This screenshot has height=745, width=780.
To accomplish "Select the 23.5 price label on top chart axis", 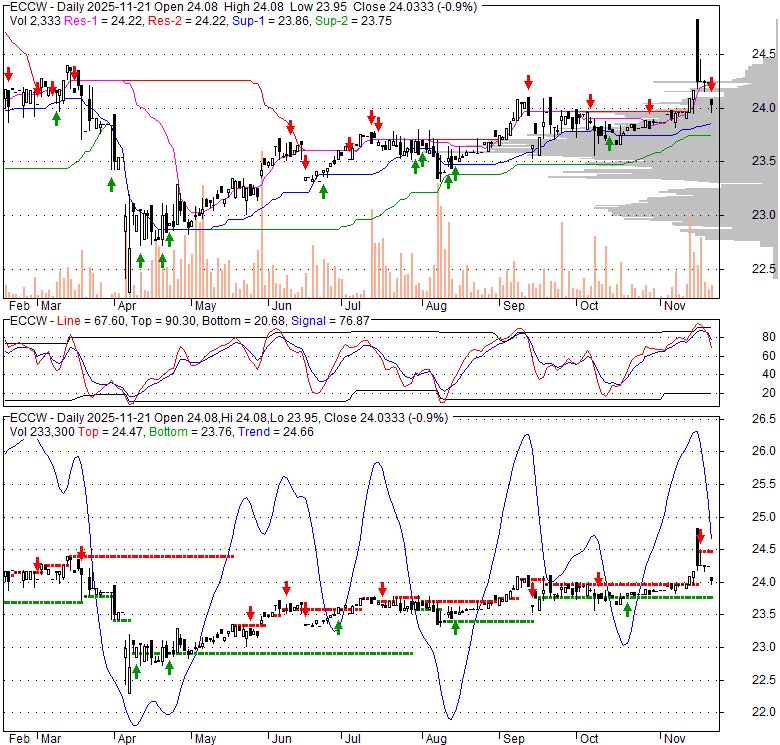I will 763,161.
